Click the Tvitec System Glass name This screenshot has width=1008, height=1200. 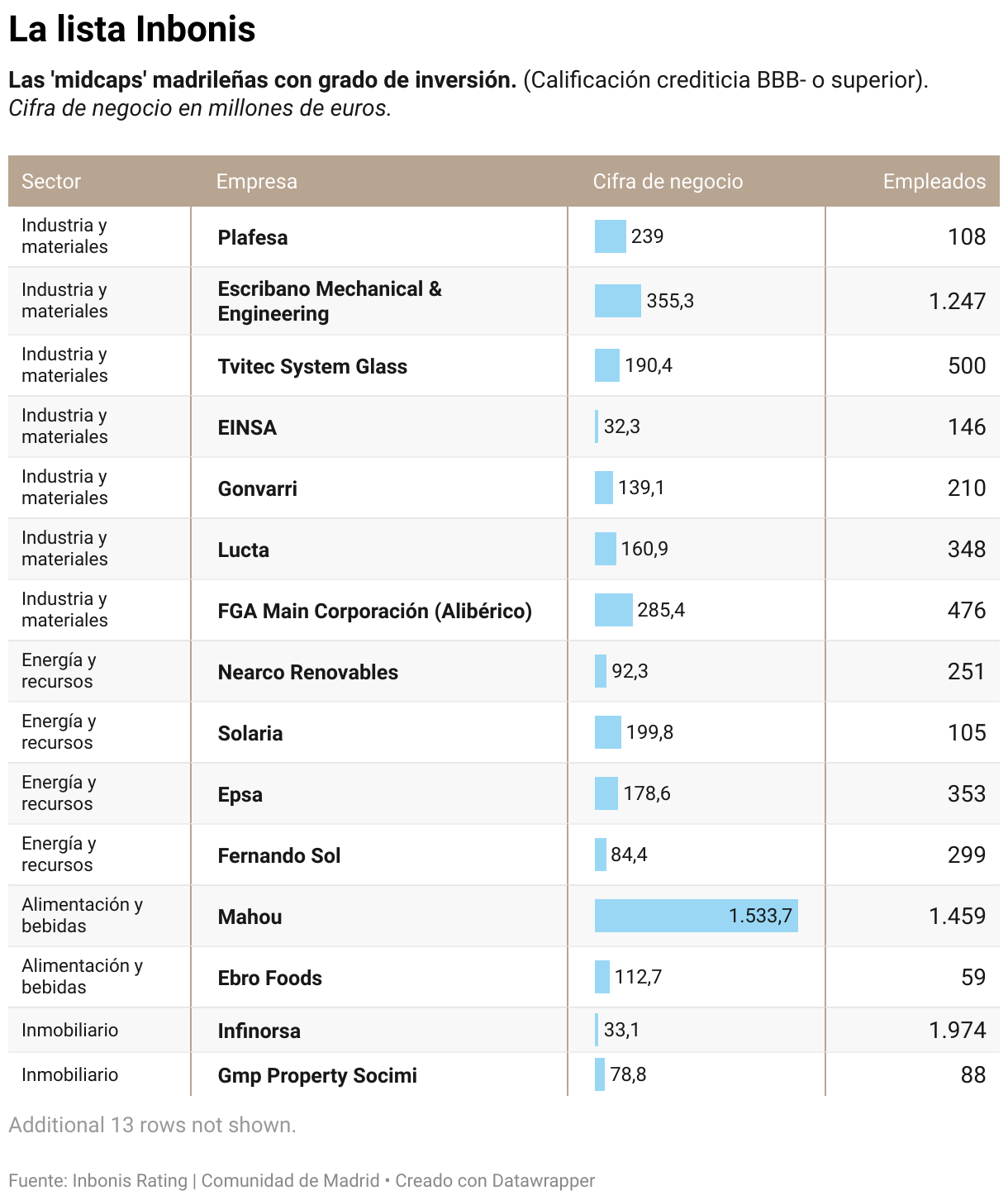coord(311,366)
